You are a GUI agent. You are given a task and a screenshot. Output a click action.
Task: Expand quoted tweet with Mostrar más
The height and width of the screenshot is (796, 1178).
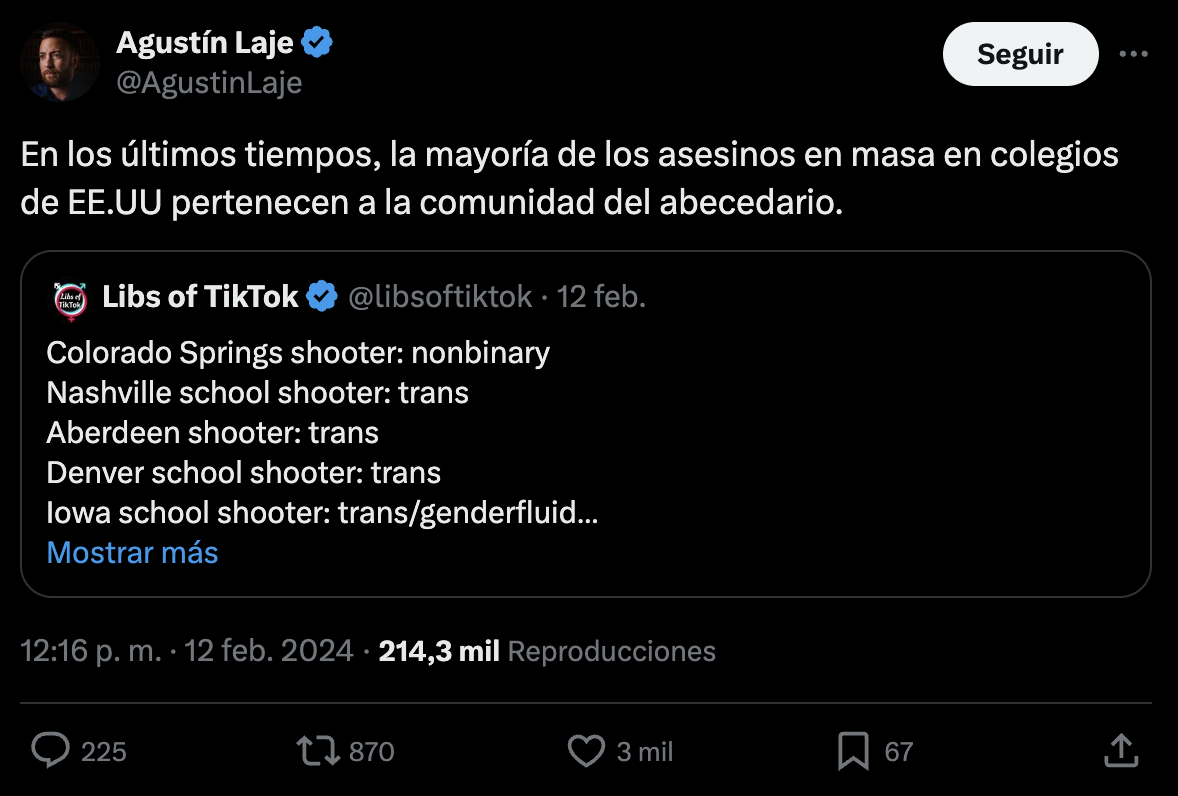(132, 553)
